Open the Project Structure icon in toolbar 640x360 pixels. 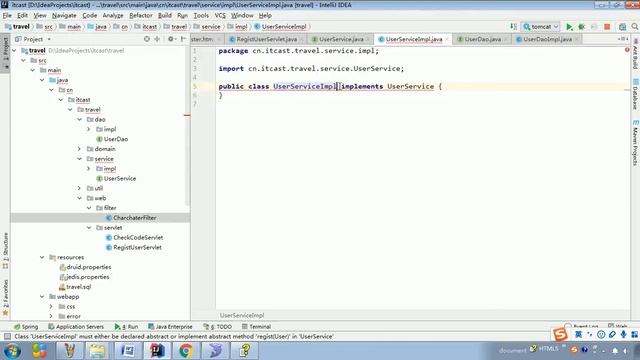[622, 27]
